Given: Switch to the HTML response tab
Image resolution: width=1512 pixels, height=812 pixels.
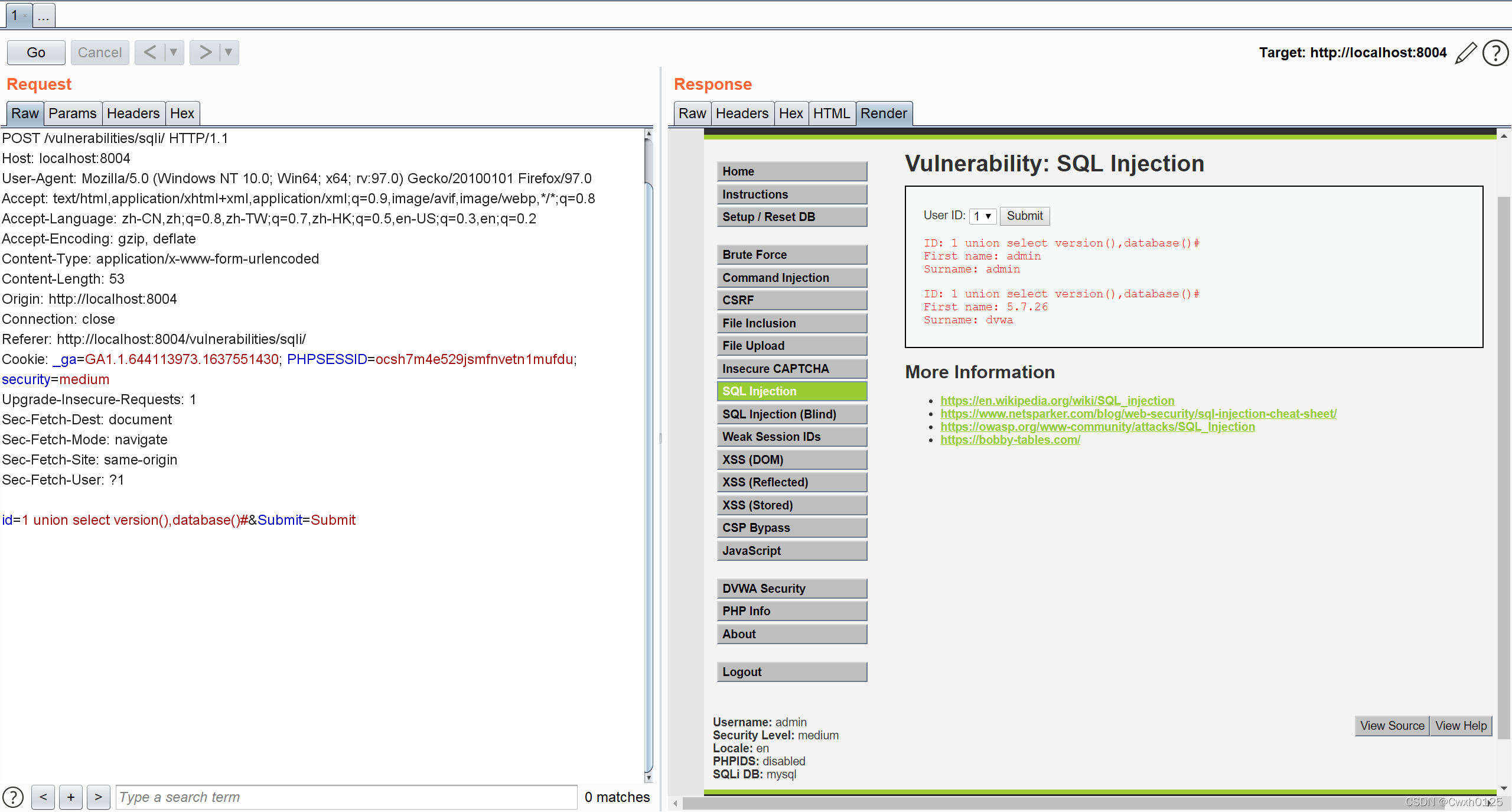Looking at the screenshot, I should tap(830, 113).
